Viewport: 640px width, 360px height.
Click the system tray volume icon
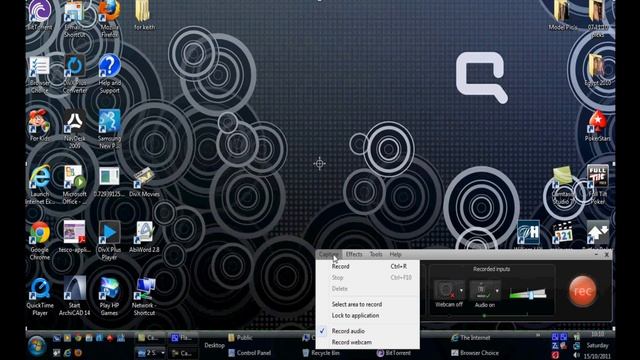[x=576, y=355]
